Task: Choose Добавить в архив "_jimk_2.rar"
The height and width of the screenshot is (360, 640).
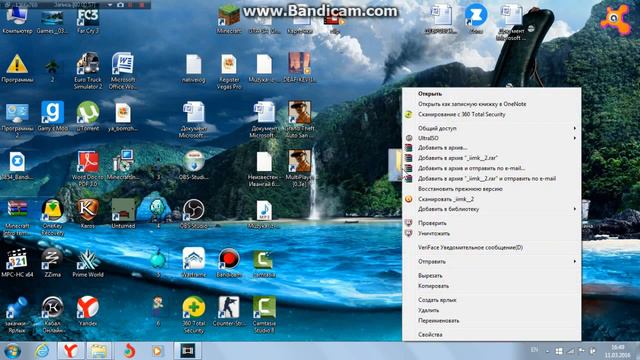Action: 491,158
